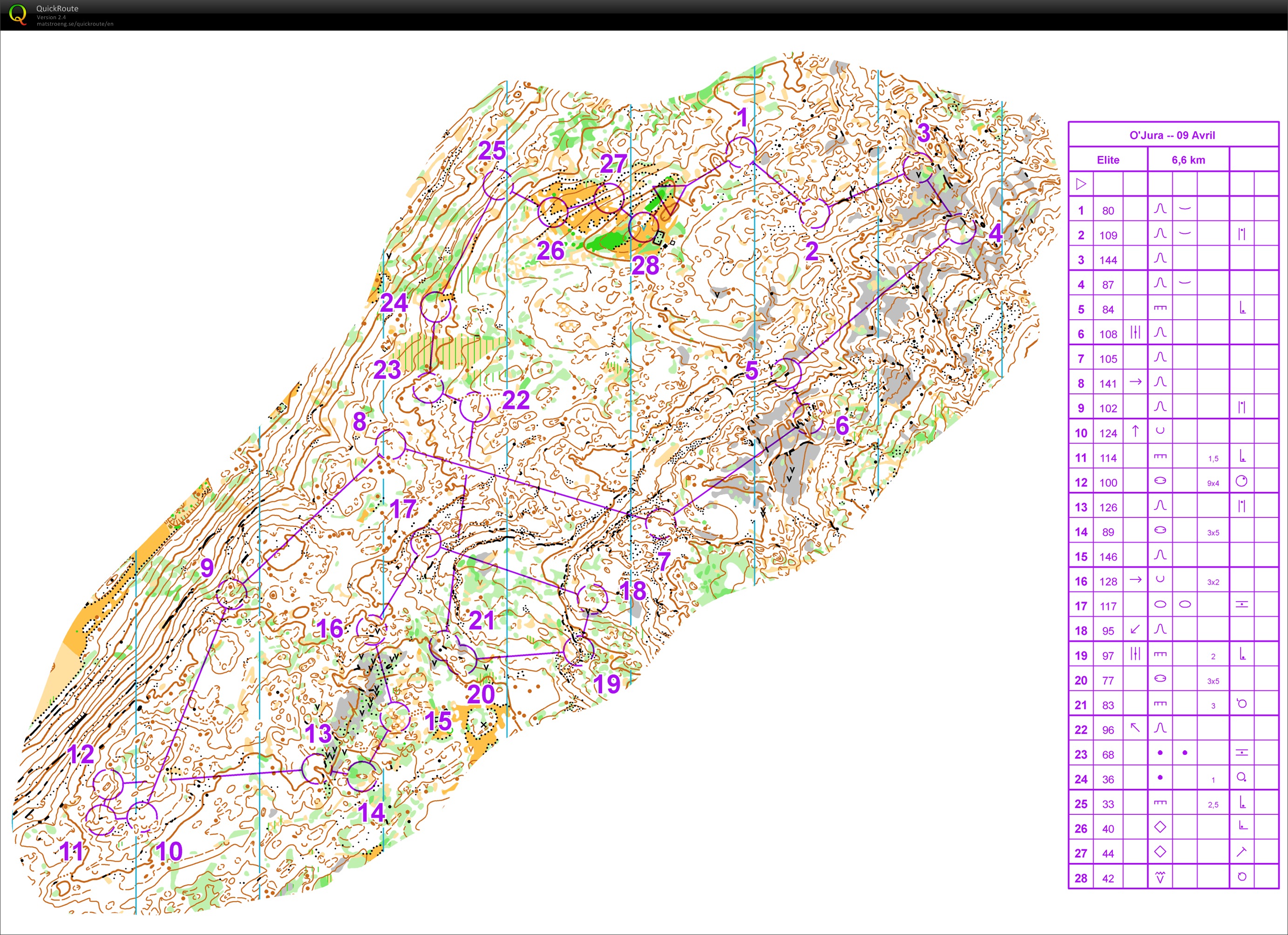Click the number 28 label on the map
Screen dimensions: 1288x935
point(645,265)
